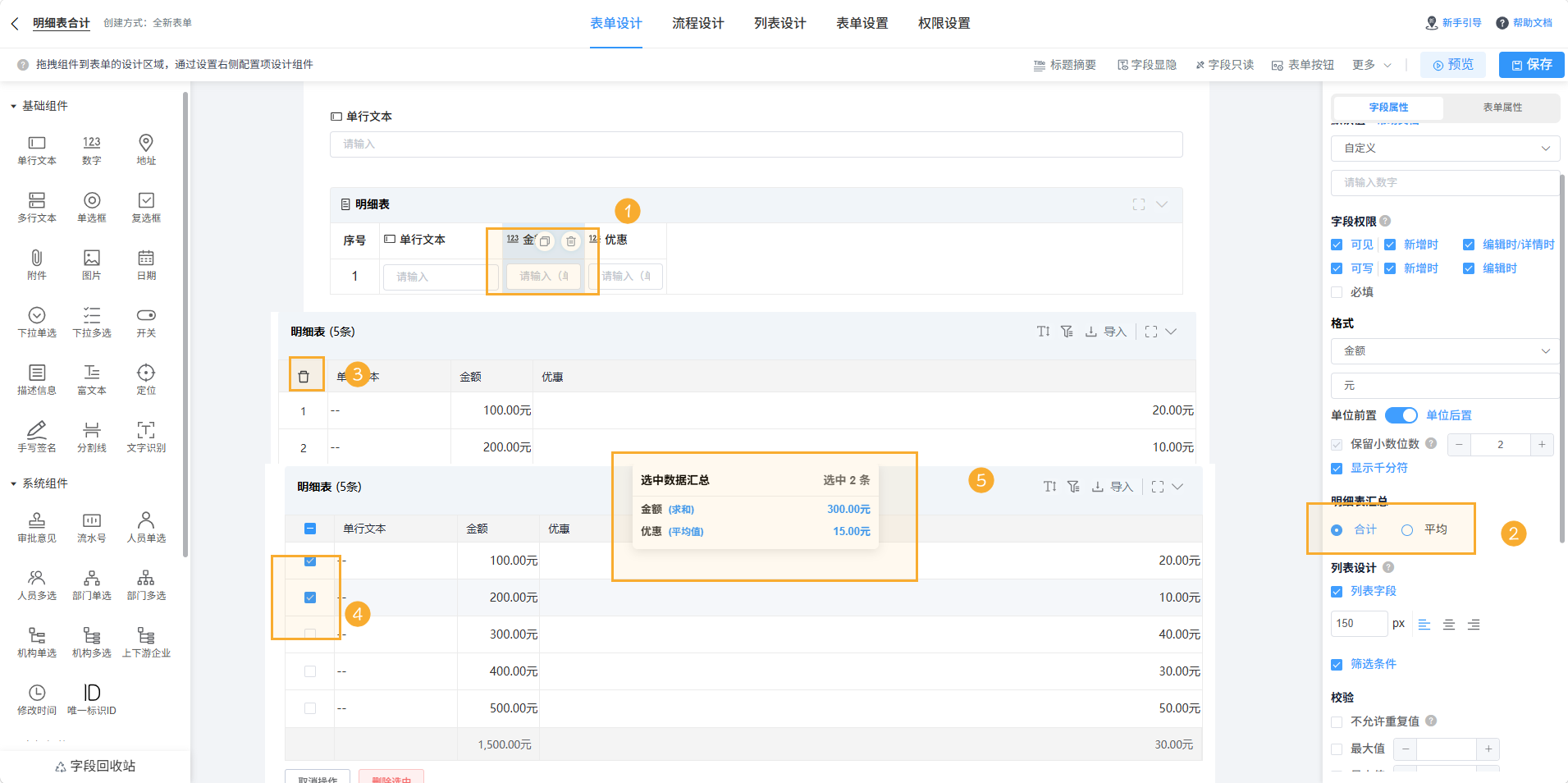Image resolution: width=1568 pixels, height=783 pixels.
Task: Uncheck the 可写 permission checkbox
Action: point(1337,268)
